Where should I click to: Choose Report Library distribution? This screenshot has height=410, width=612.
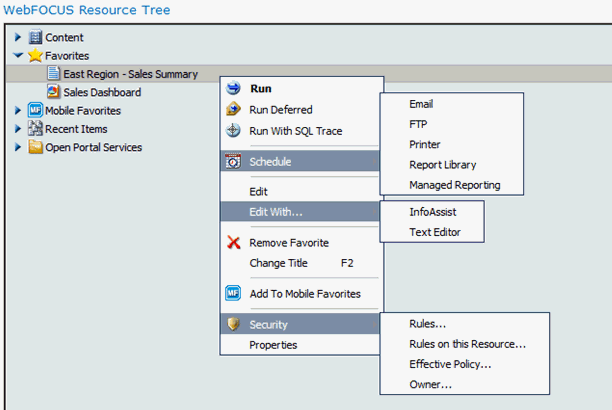pyautogui.click(x=452, y=165)
